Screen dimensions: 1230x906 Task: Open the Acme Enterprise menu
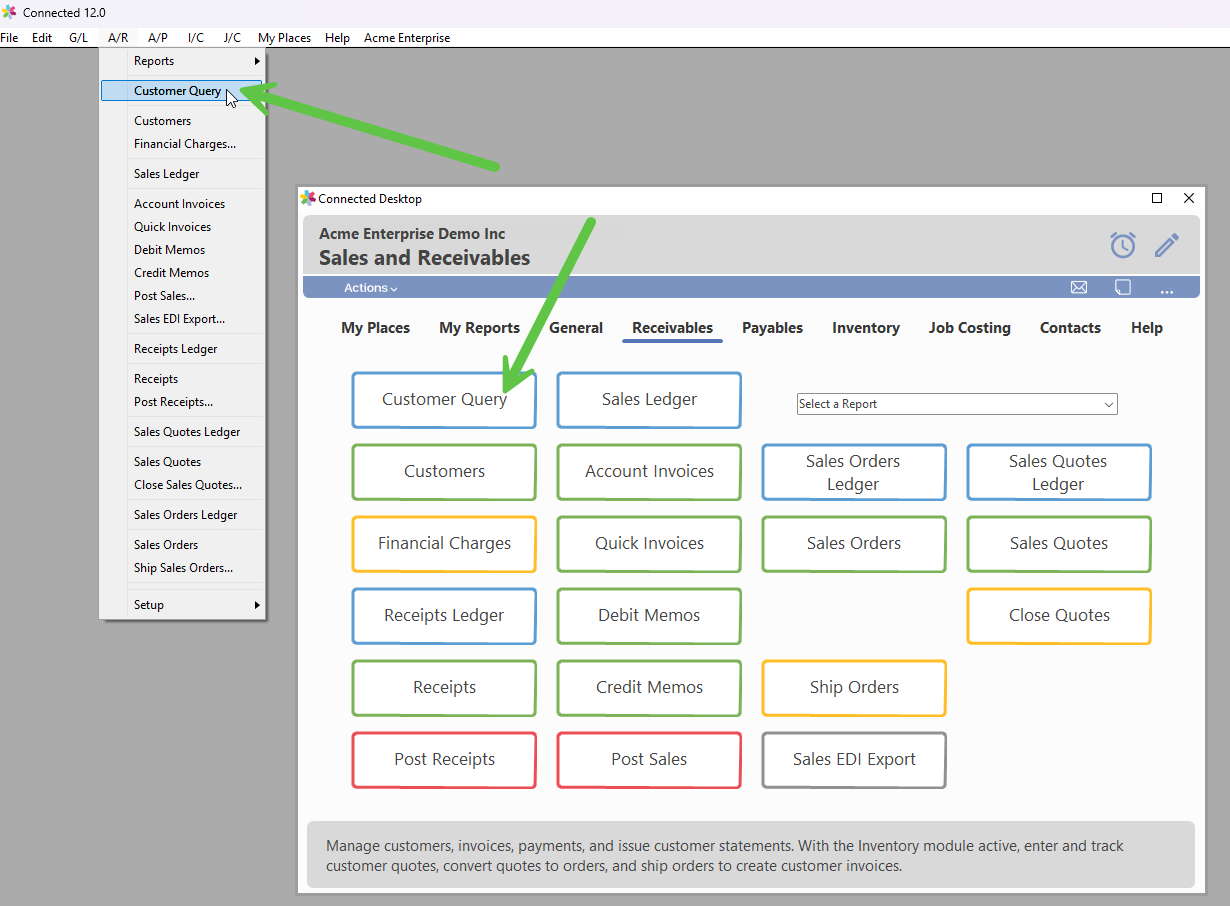point(407,38)
